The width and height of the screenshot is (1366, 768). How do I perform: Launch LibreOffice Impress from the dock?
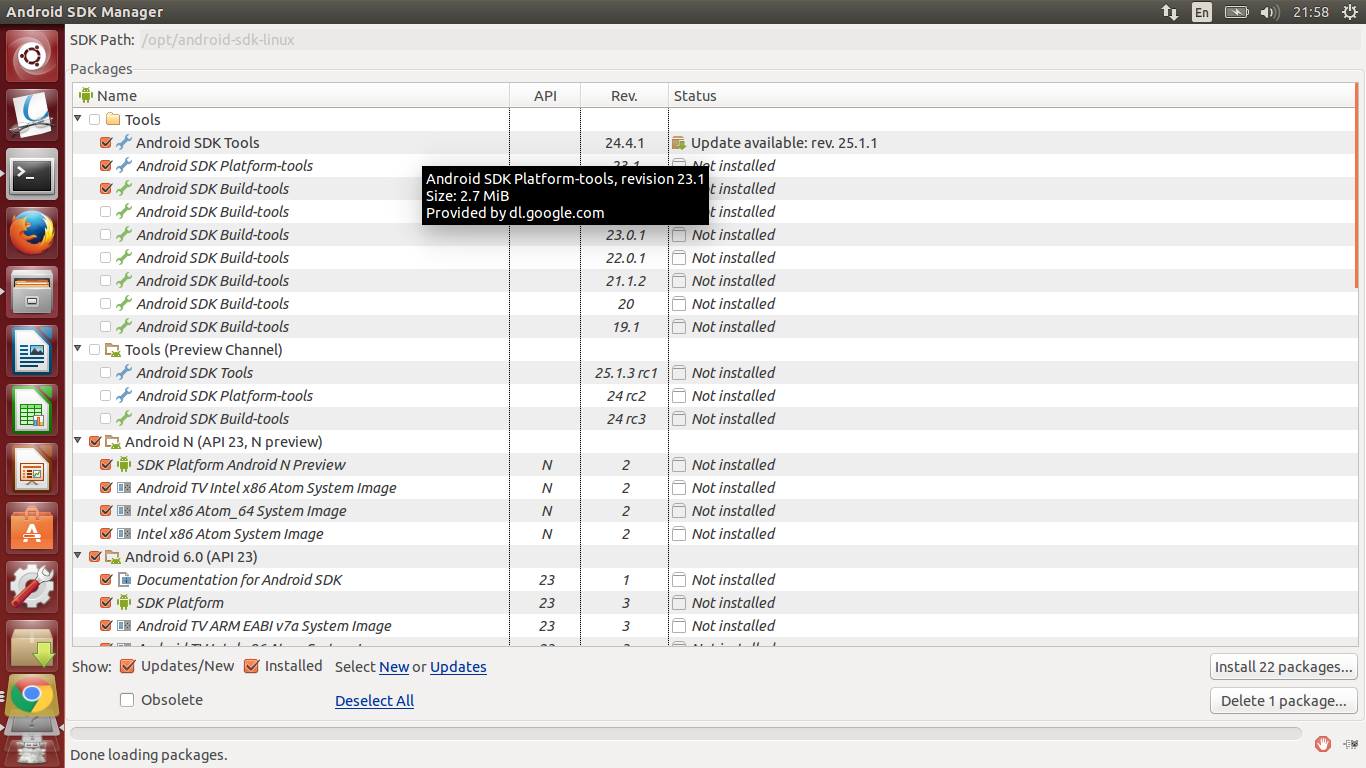tap(32, 470)
